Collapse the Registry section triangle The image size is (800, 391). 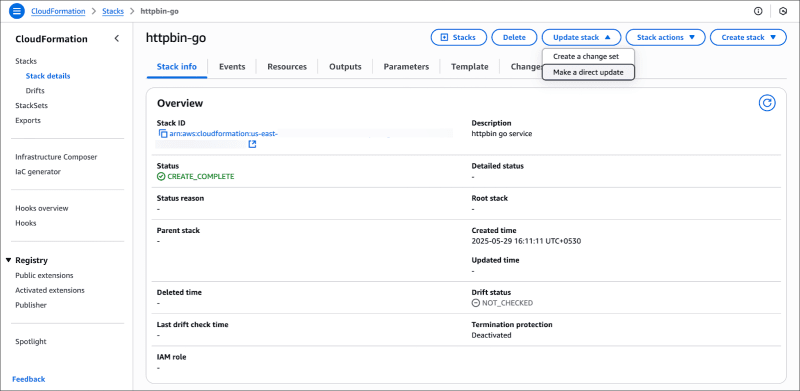tap(8, 260)
